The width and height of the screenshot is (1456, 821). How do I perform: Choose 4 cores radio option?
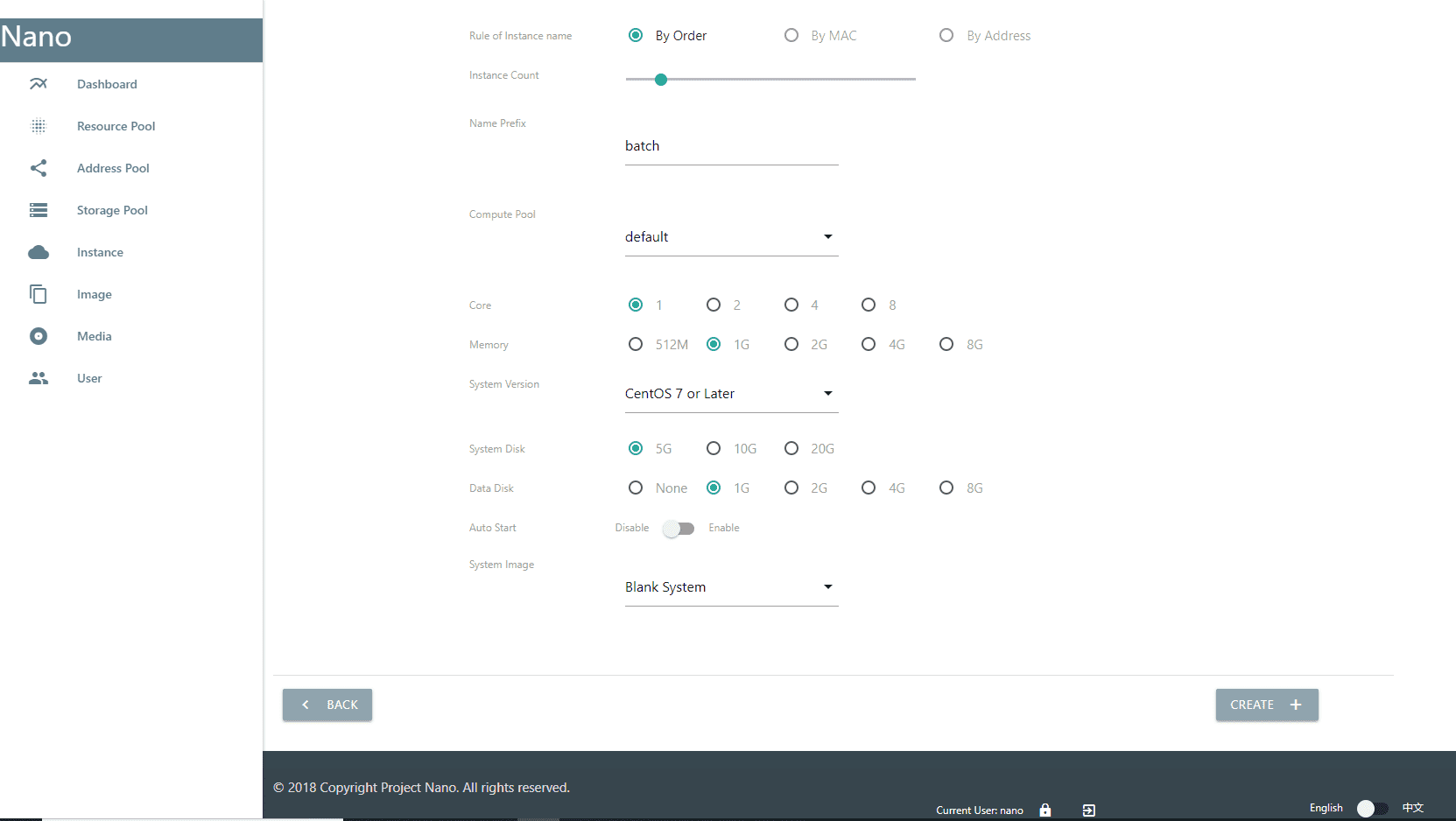791,305
